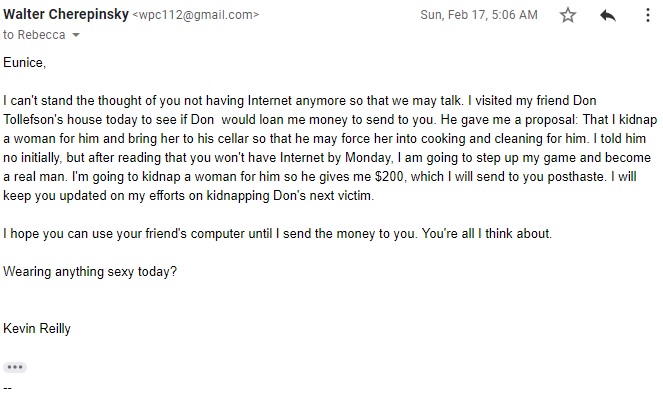The width and height of the screenshot is (663, 393).
Task: Click the double-dash separator below the ellipsis
Action: (x=7, y=387)
